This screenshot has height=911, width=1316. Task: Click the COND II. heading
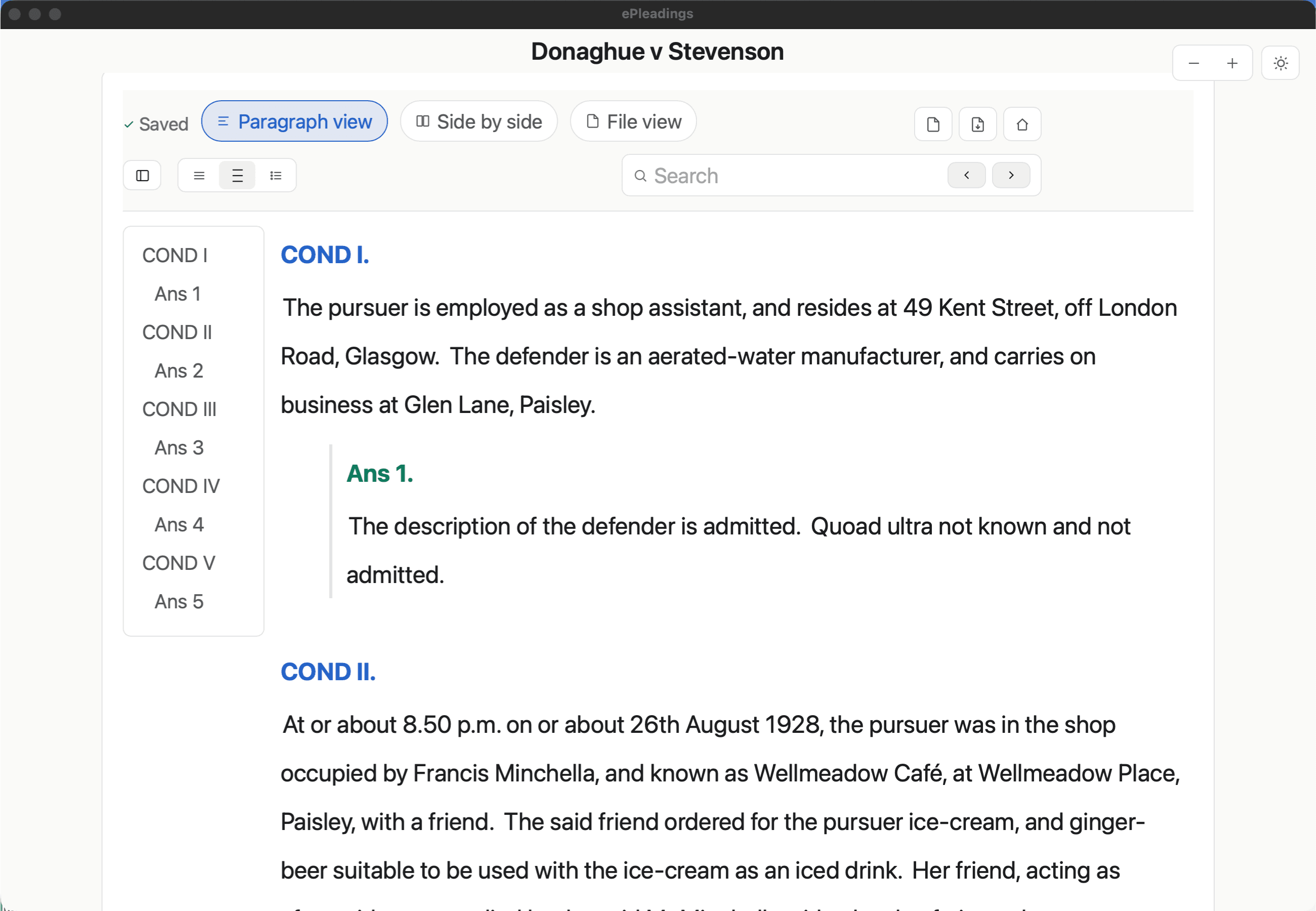click(328, 672)
